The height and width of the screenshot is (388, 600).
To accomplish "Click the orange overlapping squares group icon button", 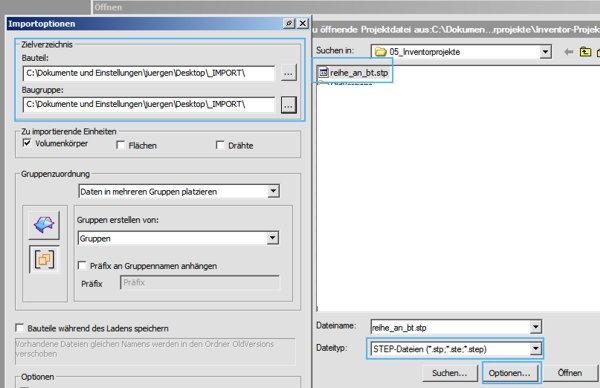I will click(x=44, y=259).
